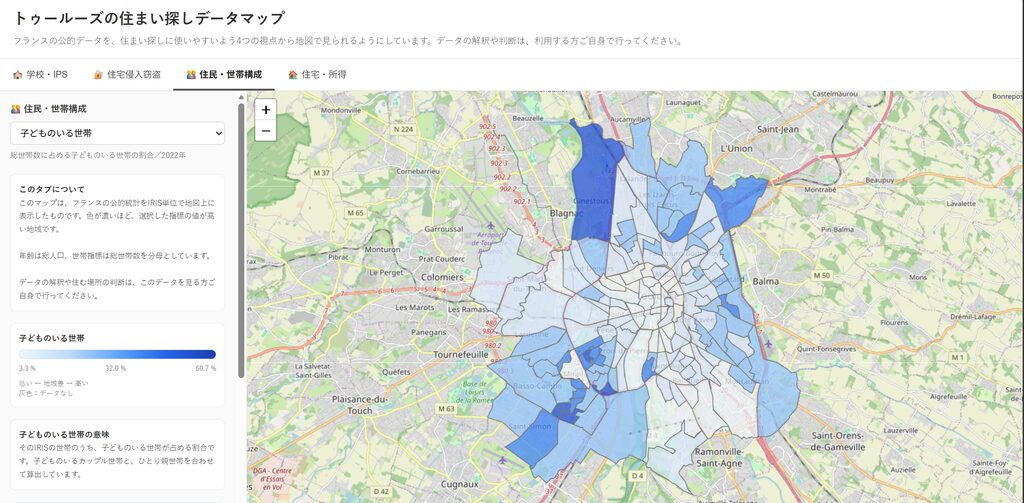Click the M 37 road shield

click(x=321, y=173)
